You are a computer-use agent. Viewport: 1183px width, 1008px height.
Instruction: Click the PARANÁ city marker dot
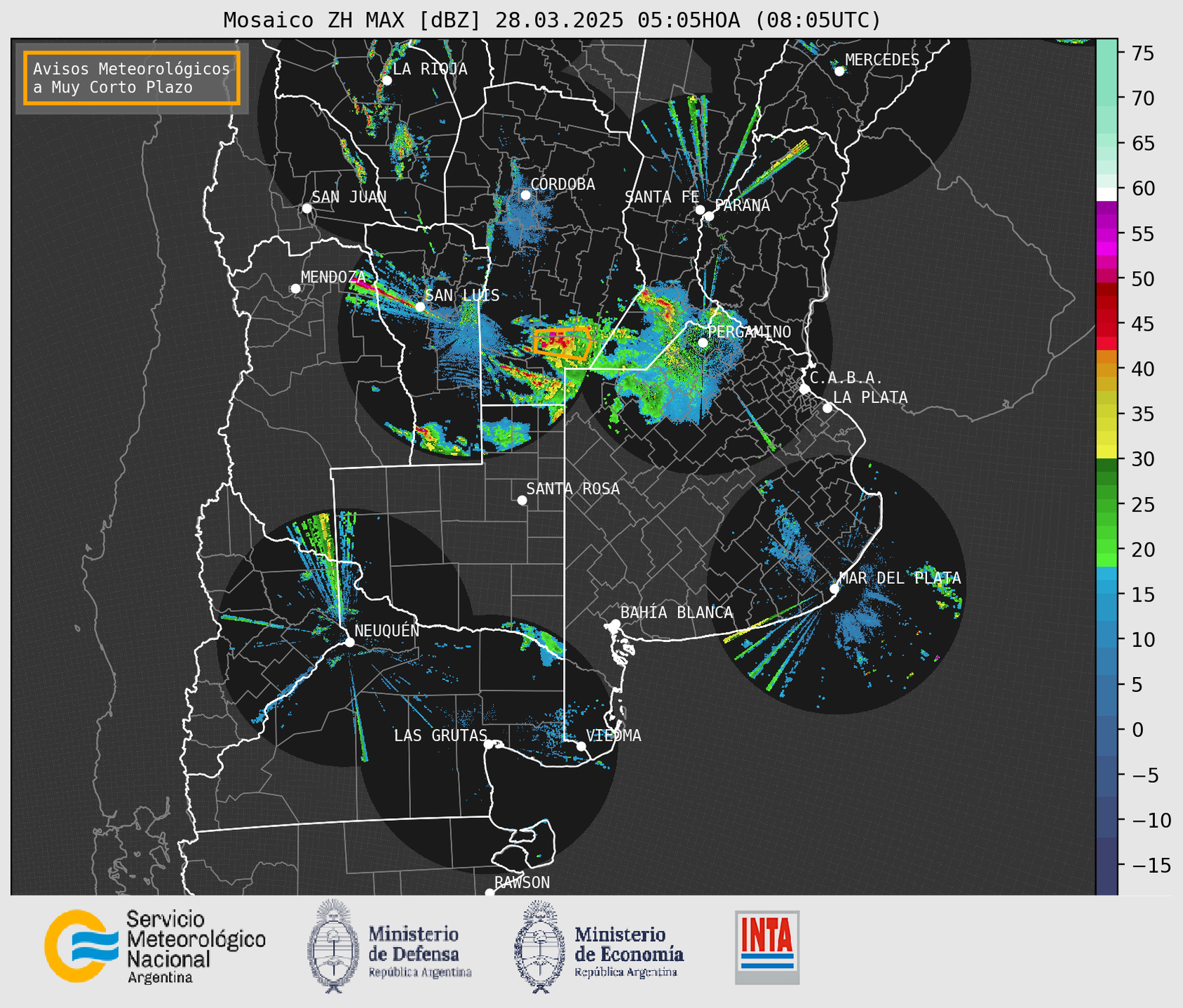[x=709, y=216]
